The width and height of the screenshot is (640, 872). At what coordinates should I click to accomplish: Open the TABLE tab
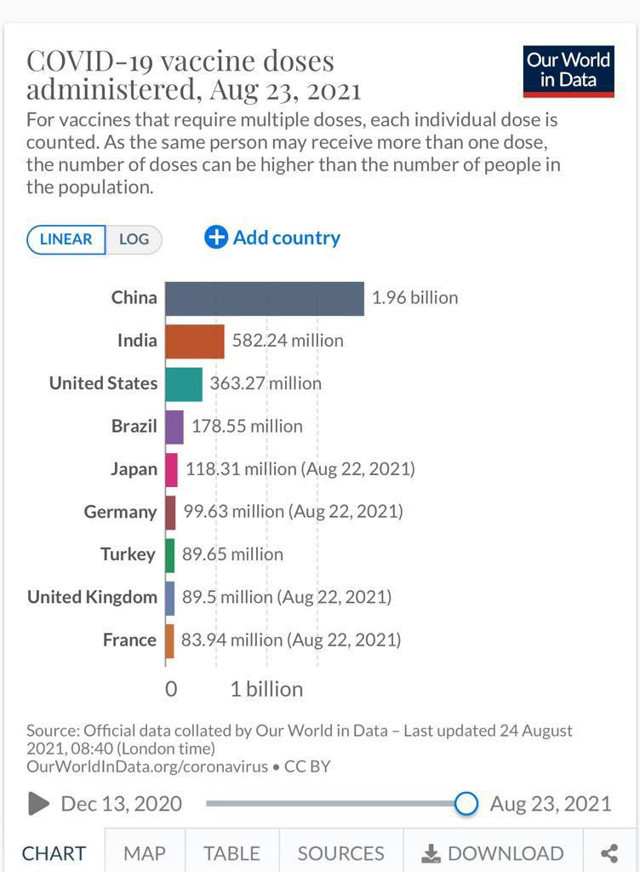(231, 853)
